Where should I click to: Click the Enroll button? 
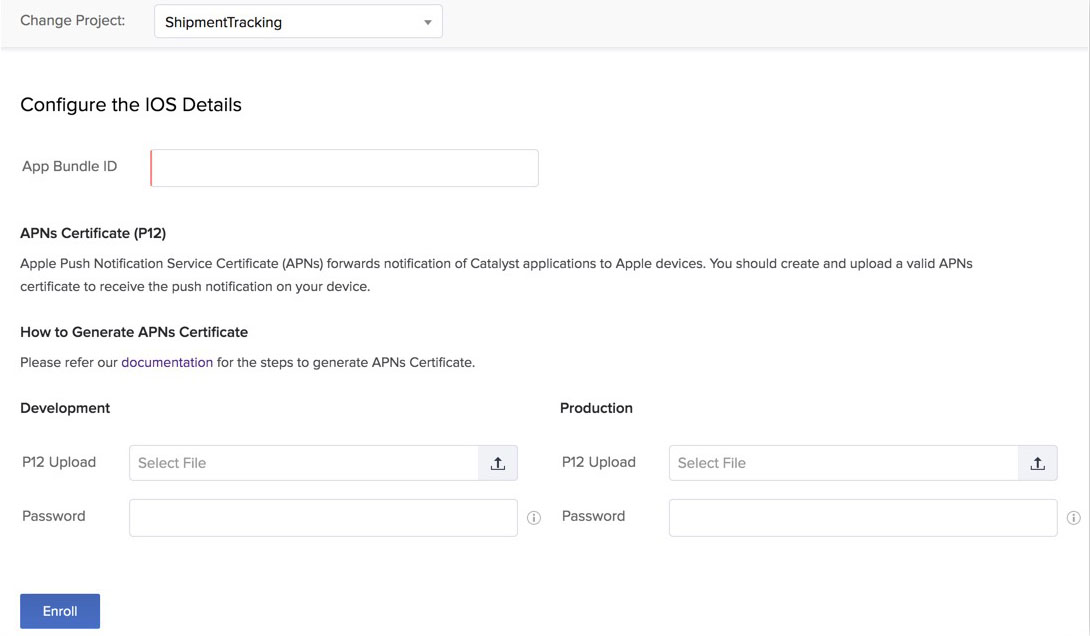59,610
